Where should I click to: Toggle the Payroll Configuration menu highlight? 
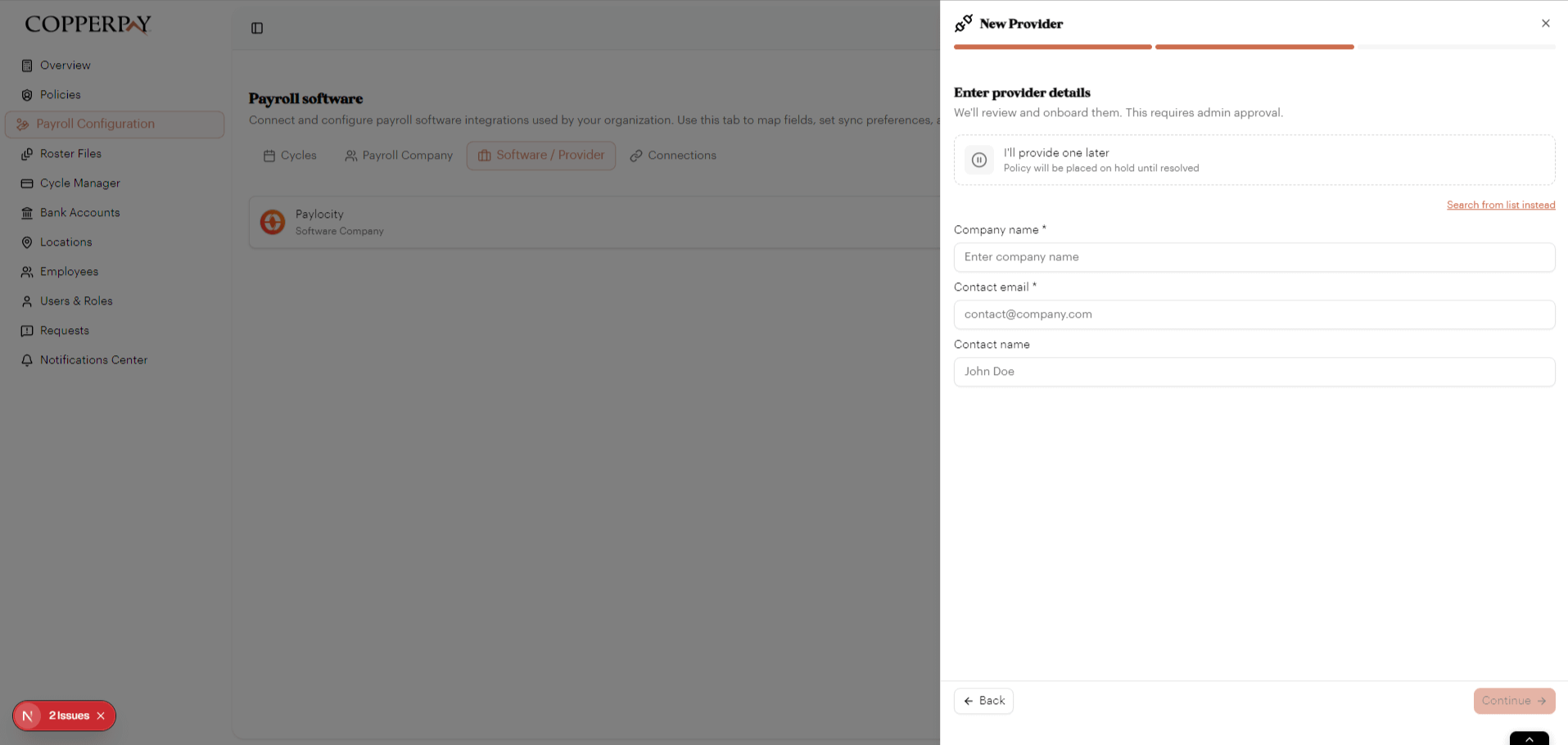95,124
